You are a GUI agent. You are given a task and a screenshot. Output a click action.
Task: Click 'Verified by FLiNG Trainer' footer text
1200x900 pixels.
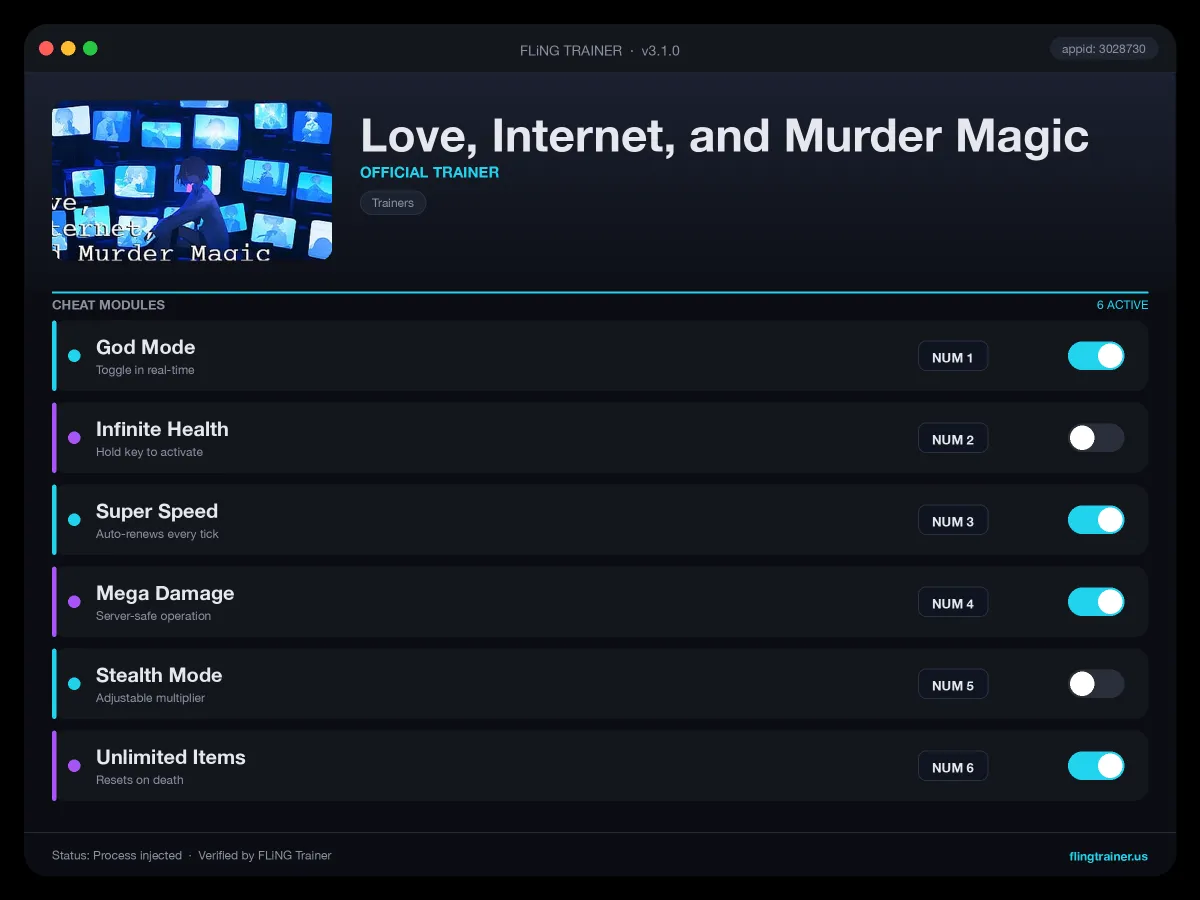click(x=265, y=856)
